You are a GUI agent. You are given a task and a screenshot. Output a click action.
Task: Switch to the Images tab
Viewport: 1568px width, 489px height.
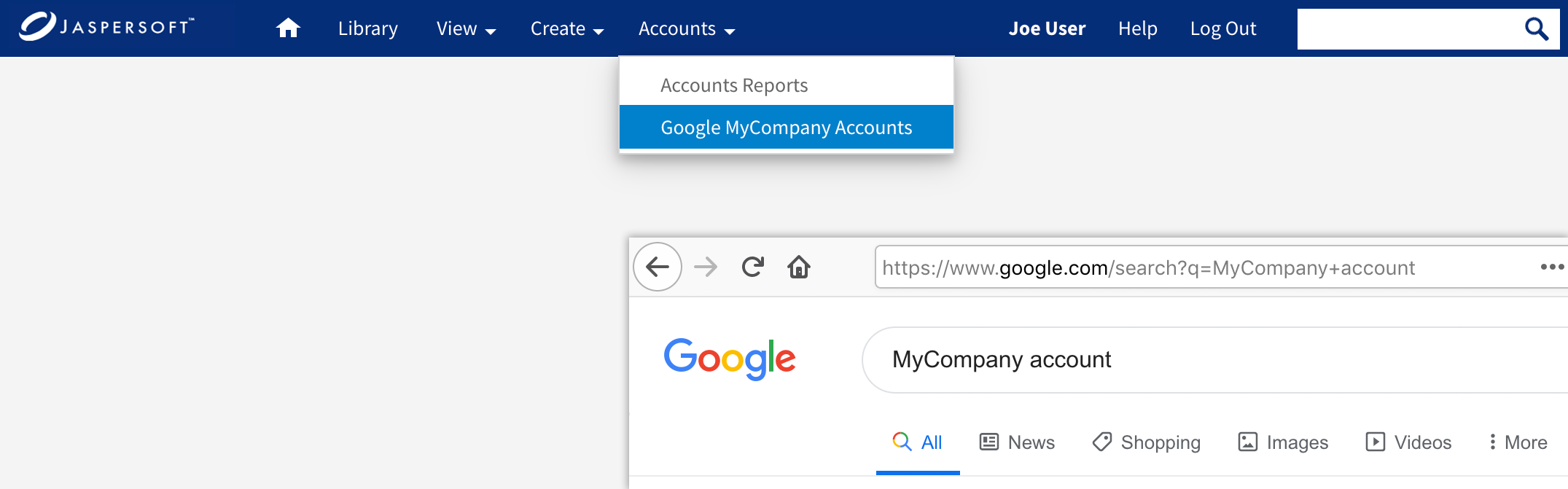[x=1283, y=442]
